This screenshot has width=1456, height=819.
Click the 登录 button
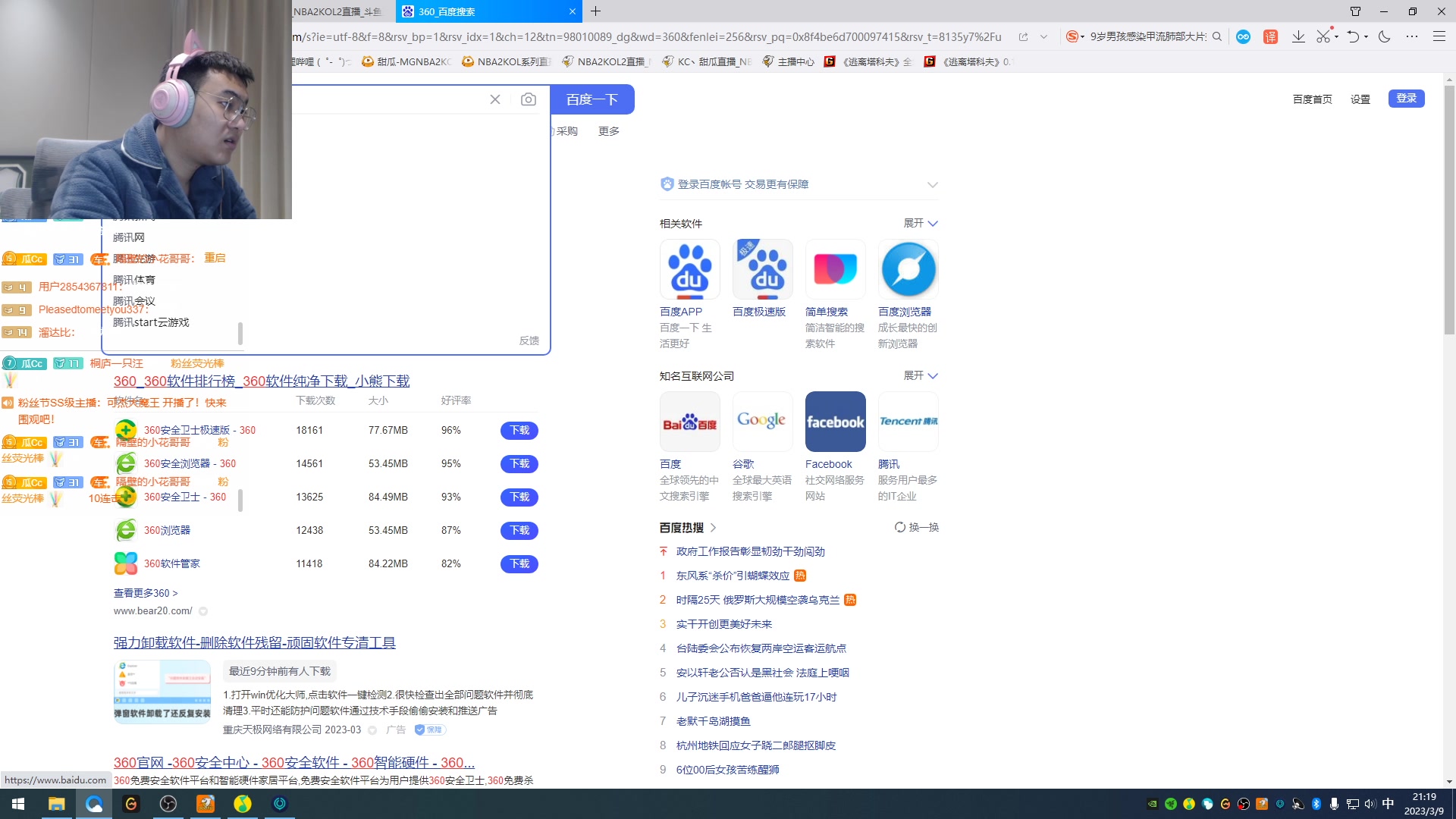[x=1407, y=99]
